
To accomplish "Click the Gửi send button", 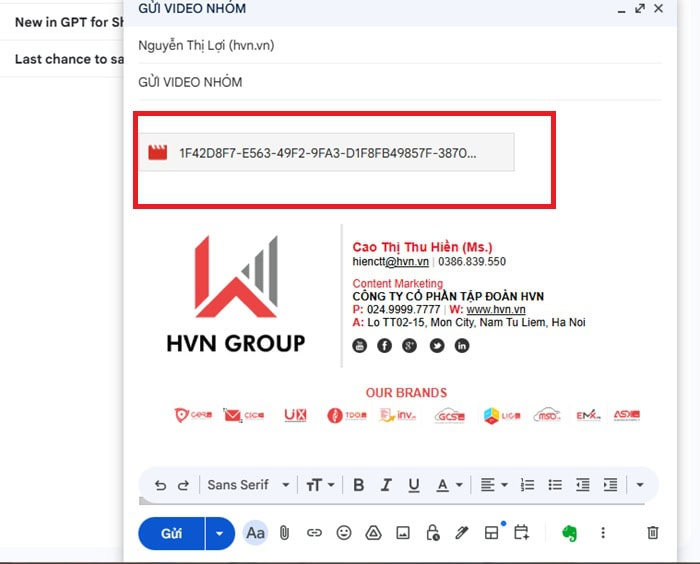I will pos(172,533).
